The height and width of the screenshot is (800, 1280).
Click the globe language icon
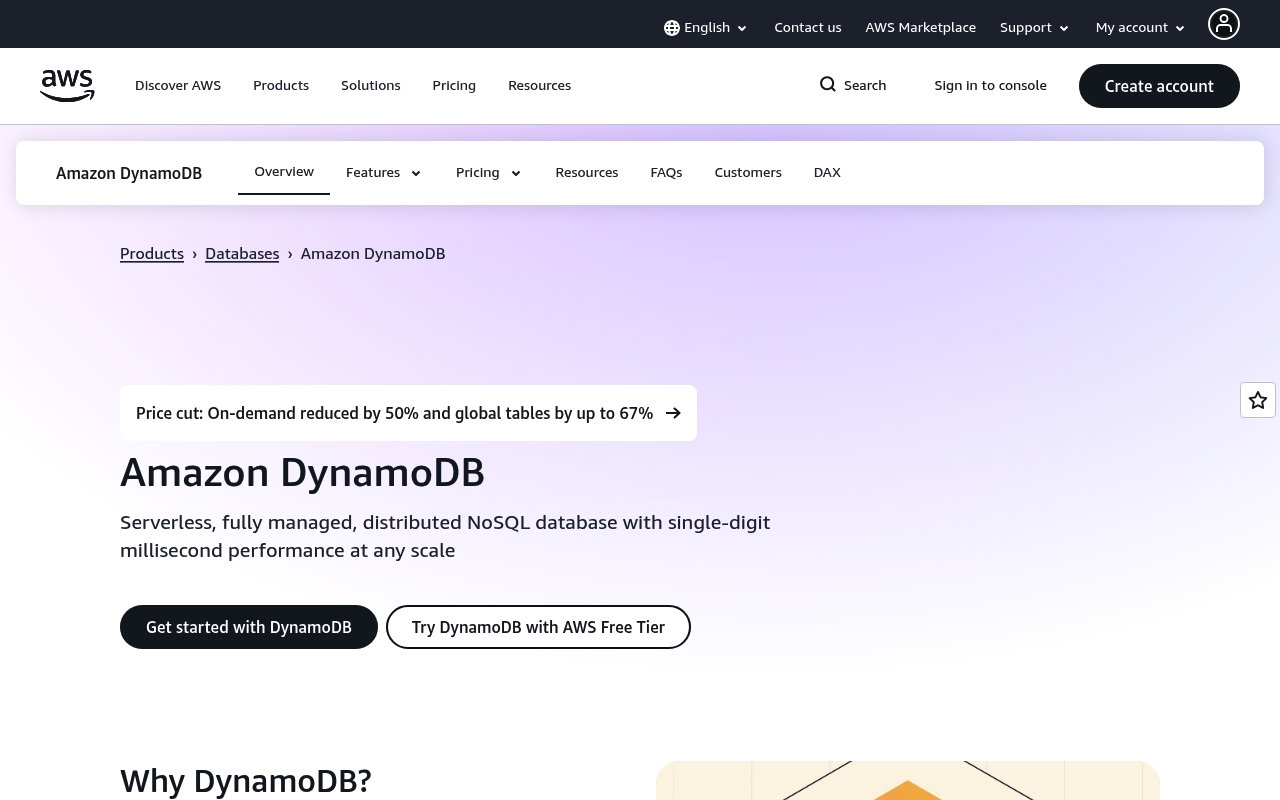(x=672, y=28)
